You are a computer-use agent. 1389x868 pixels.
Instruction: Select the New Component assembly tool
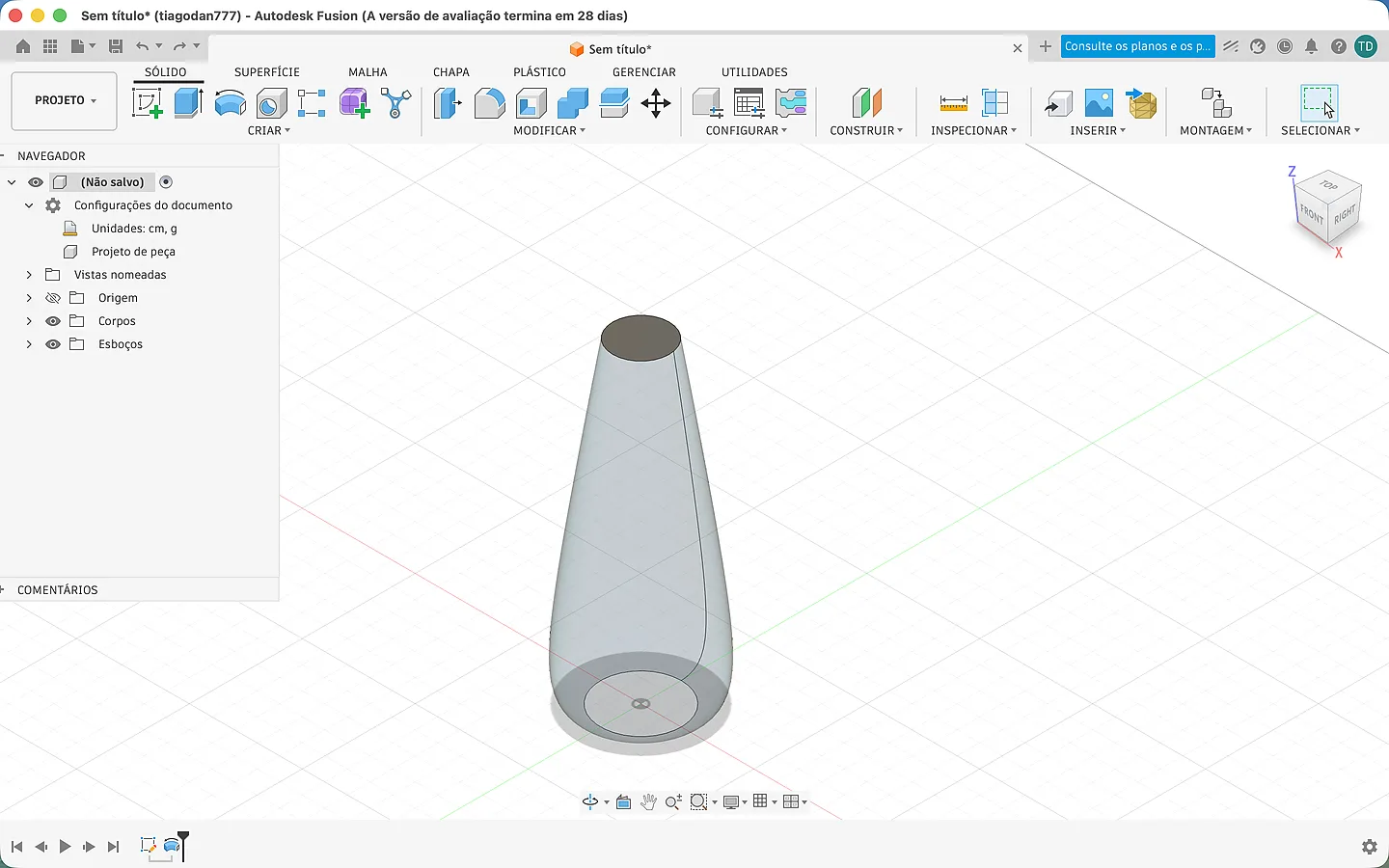1215,102
